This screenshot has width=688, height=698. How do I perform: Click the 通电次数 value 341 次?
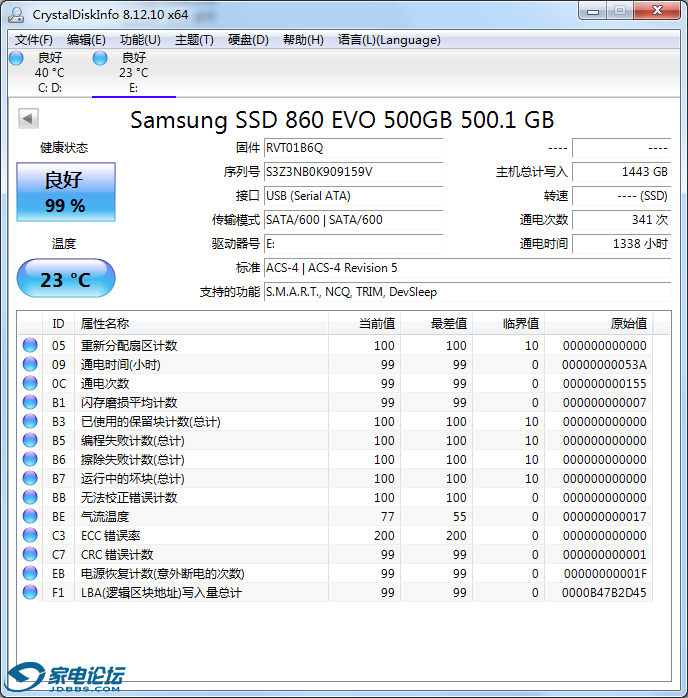[622, 220]
